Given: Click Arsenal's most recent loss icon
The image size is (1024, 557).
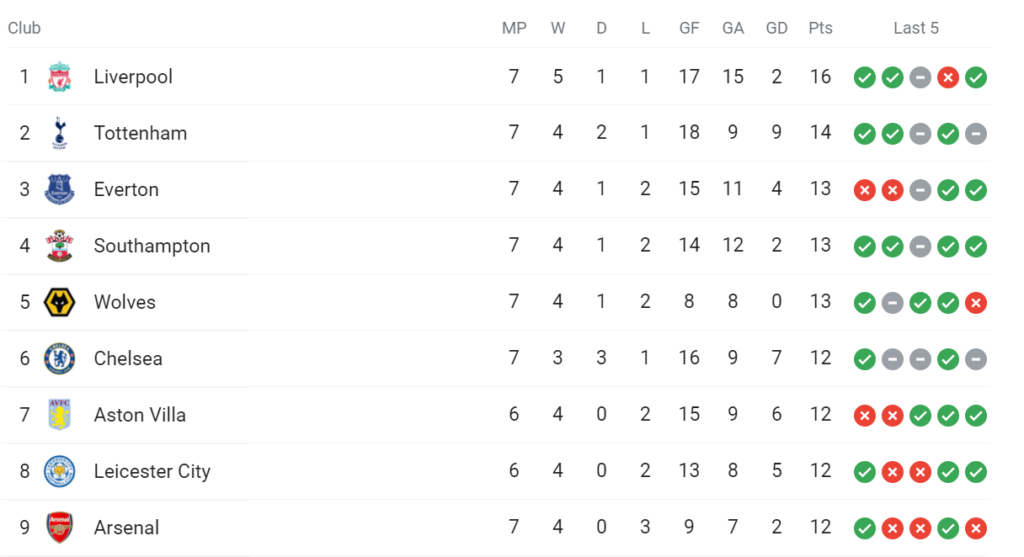Looking at the screenshot, I should [x=976, y=528].
